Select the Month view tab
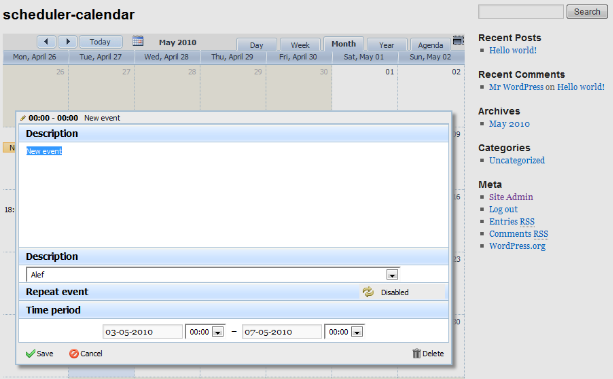613x379 pixels. tap(344, 44)
